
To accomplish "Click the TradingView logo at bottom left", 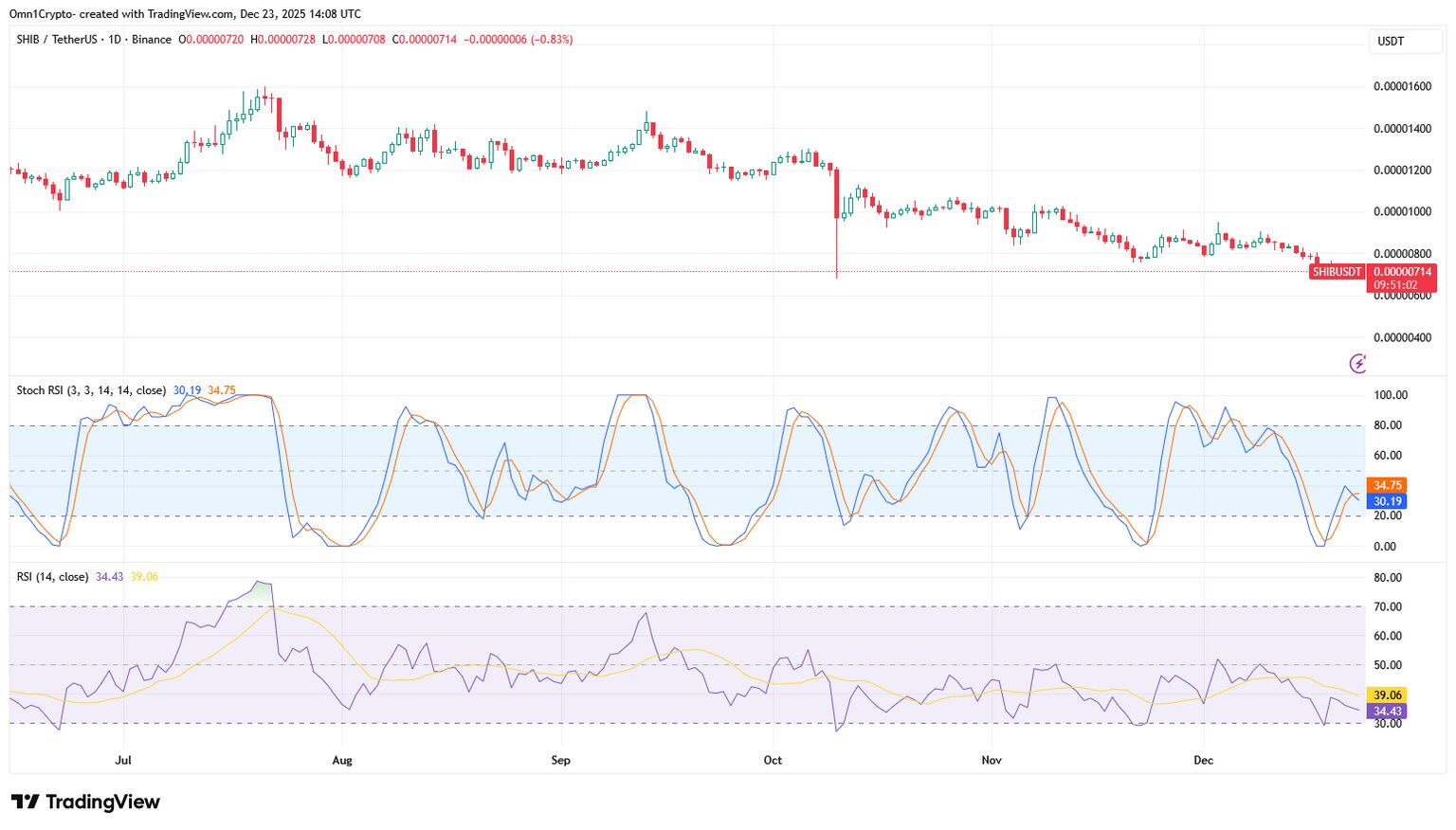I will (x=83, y=802).
